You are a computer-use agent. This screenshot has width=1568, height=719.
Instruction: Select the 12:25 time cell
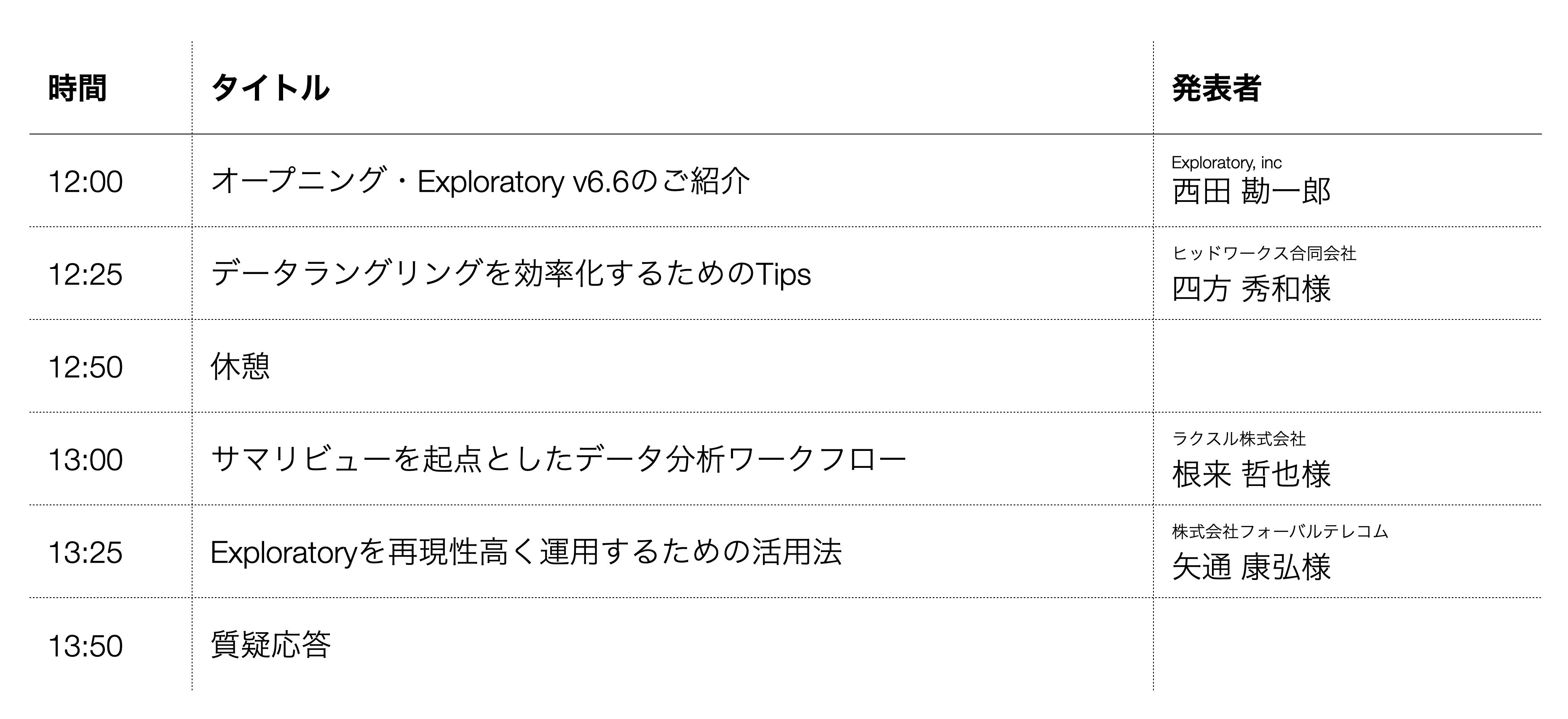[x=85, y=274]
